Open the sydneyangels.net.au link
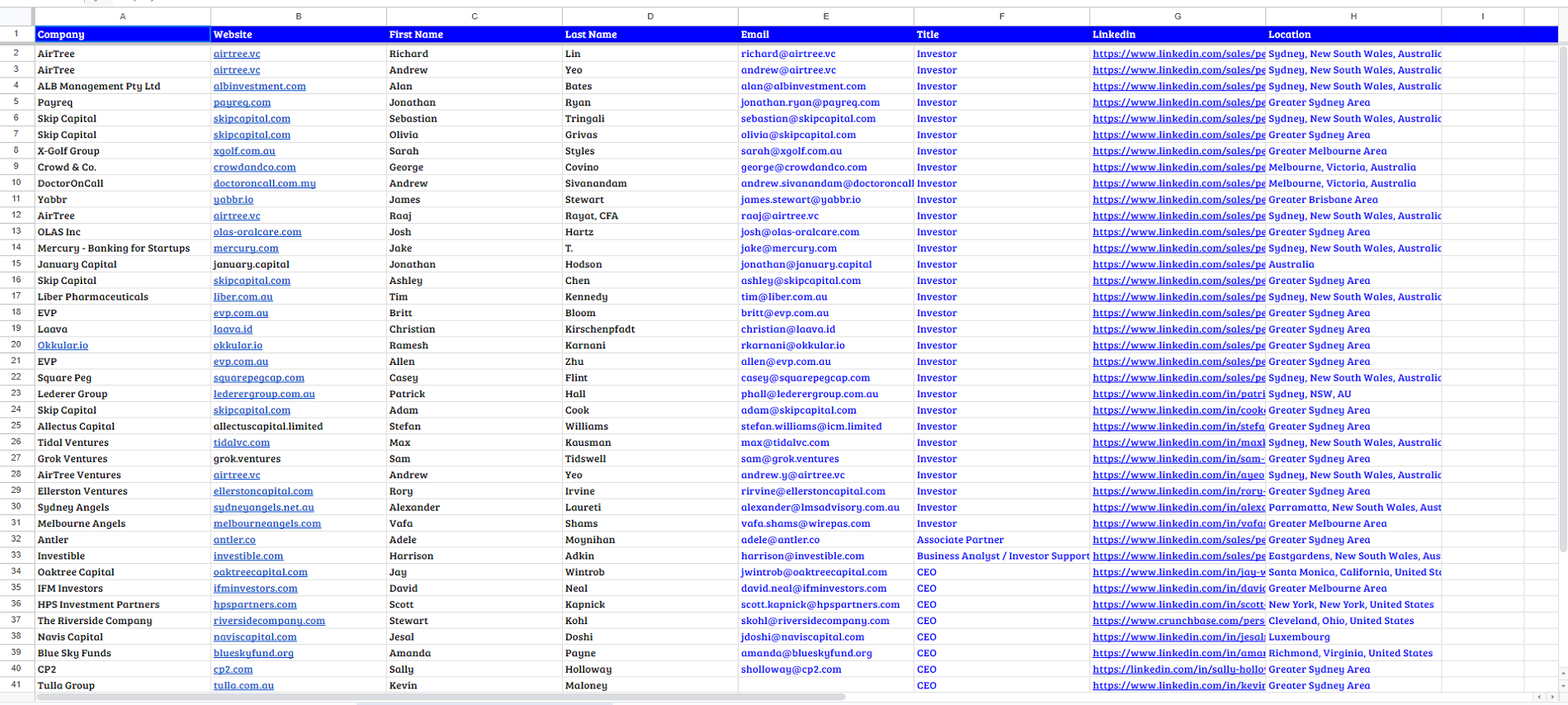The image size is (1568, 705). (263, 508)
